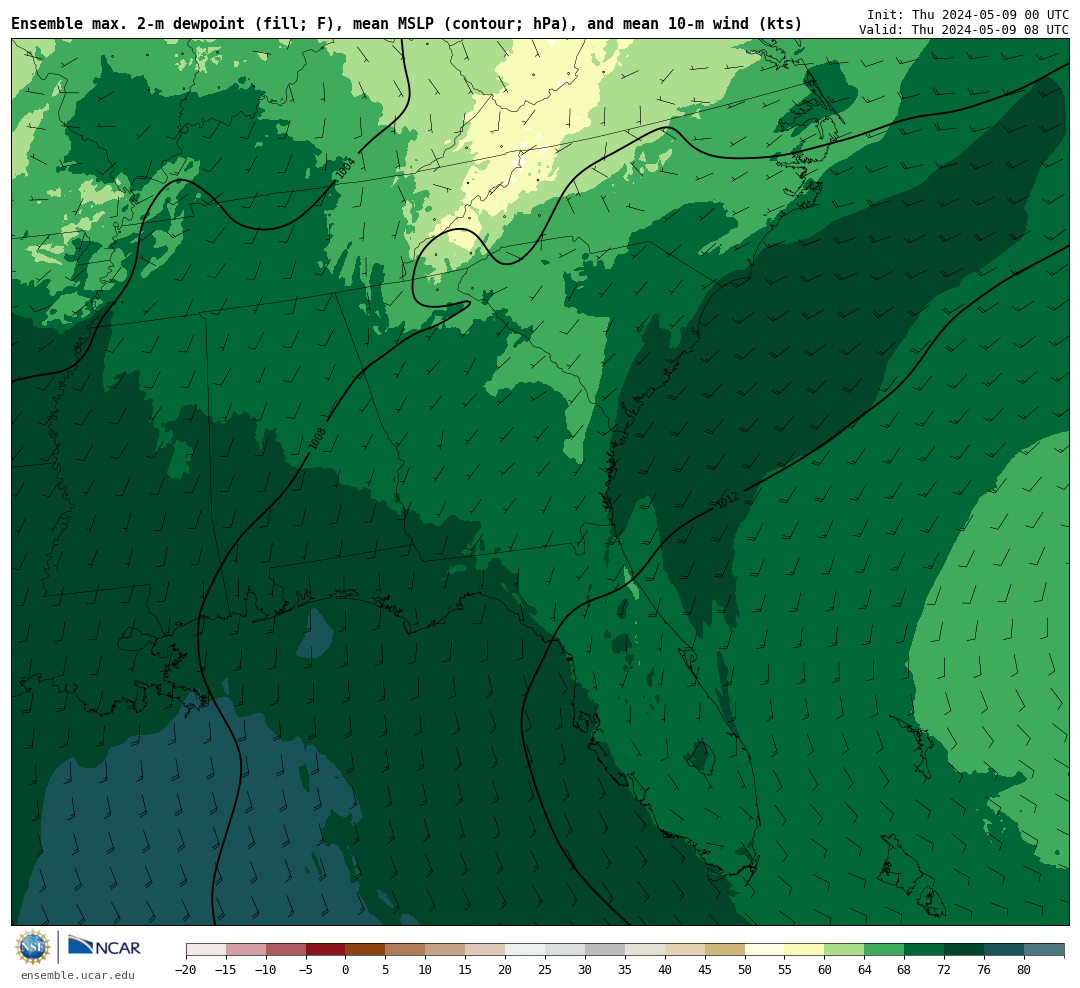The image size is (1080, 988).
Task: Open the ensemble.ucar.edu link text
Action: (x=78, y=975)
